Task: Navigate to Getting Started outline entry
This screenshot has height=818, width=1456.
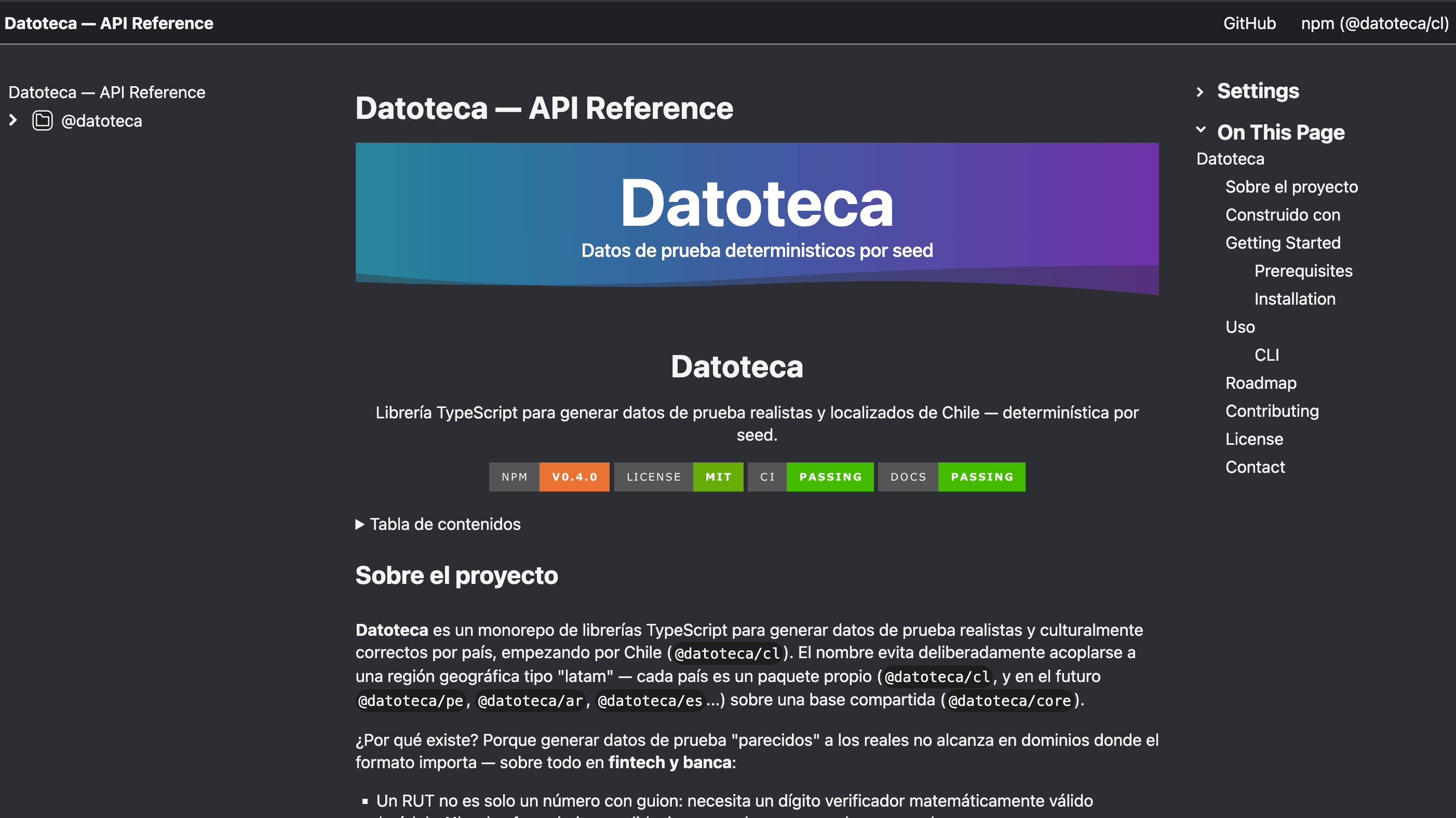Action: pos(1283,243)
